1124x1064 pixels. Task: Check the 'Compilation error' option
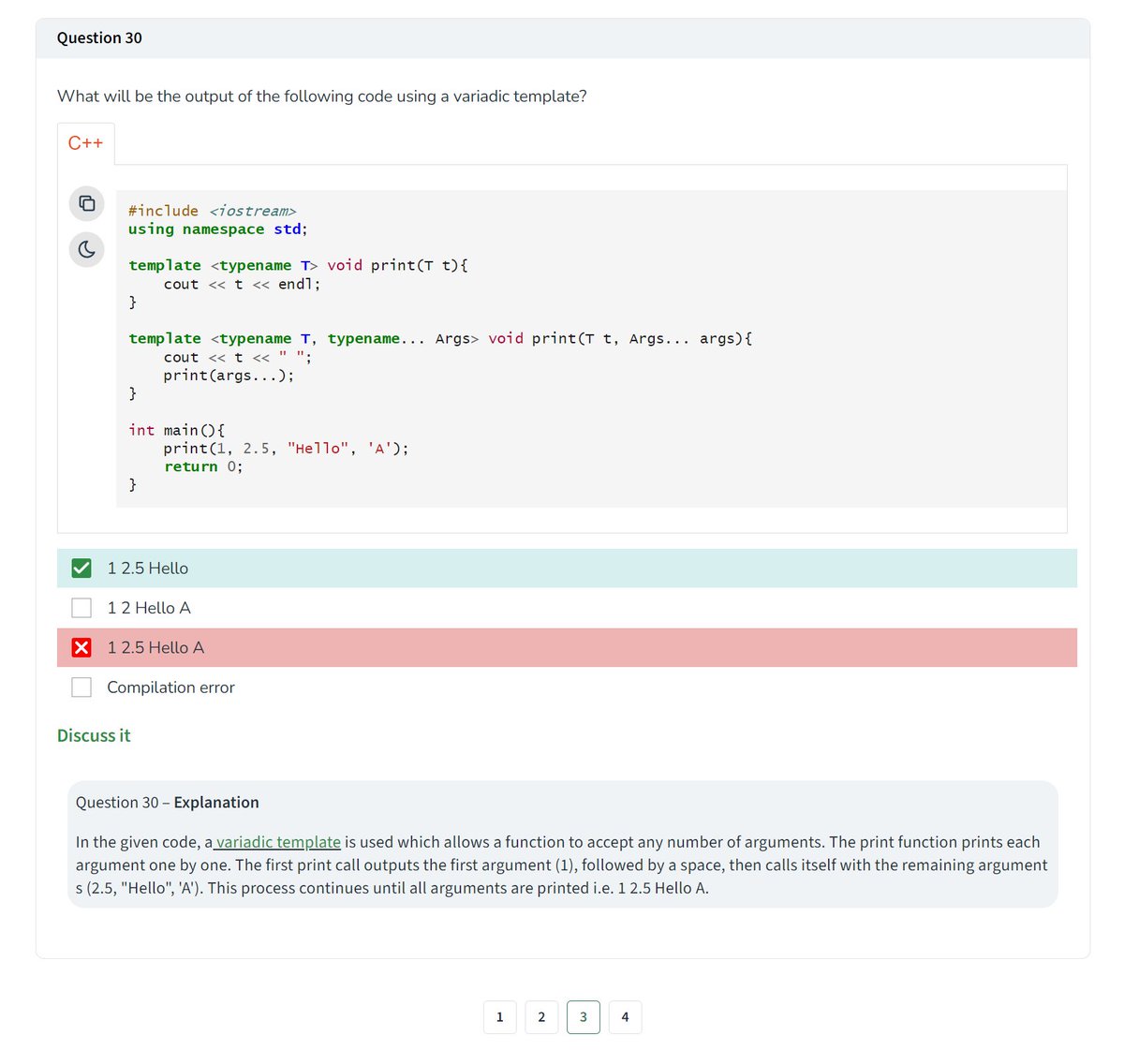[81, 687]
